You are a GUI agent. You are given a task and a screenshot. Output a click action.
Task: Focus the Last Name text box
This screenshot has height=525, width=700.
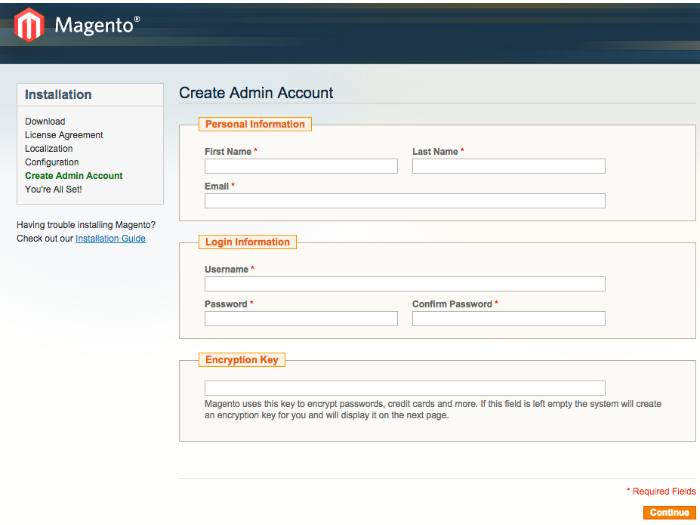coord(508,166)
